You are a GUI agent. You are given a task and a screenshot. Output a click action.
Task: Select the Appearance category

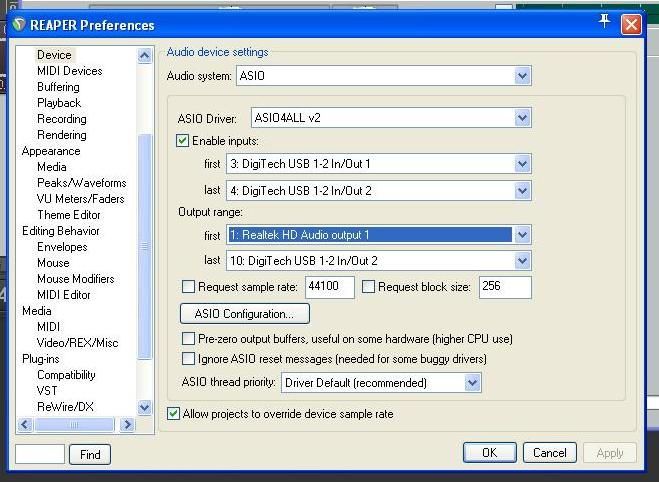(x=51, y=151)
